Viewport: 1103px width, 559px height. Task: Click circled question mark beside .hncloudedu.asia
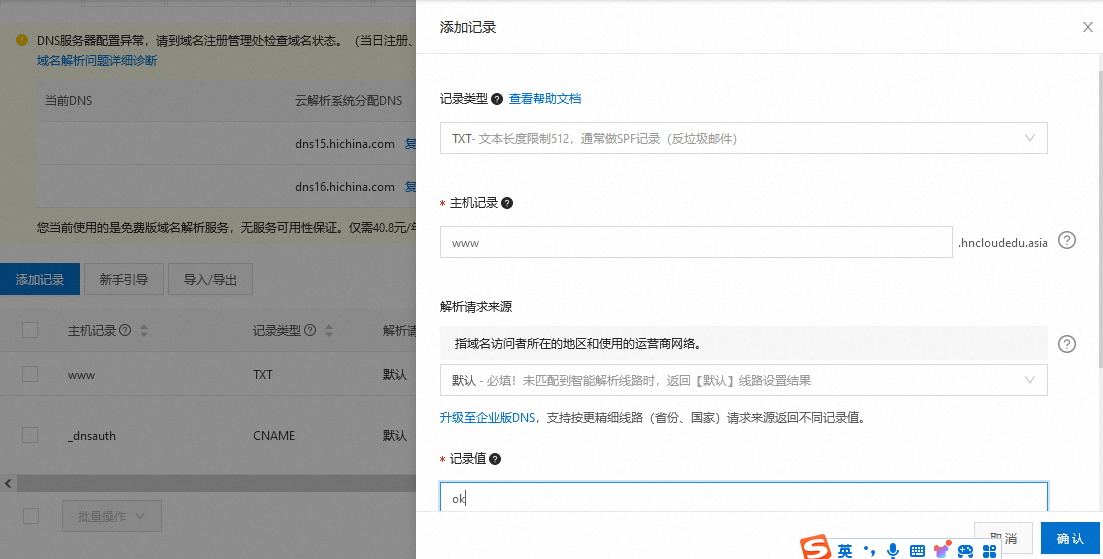(1067, 240)
